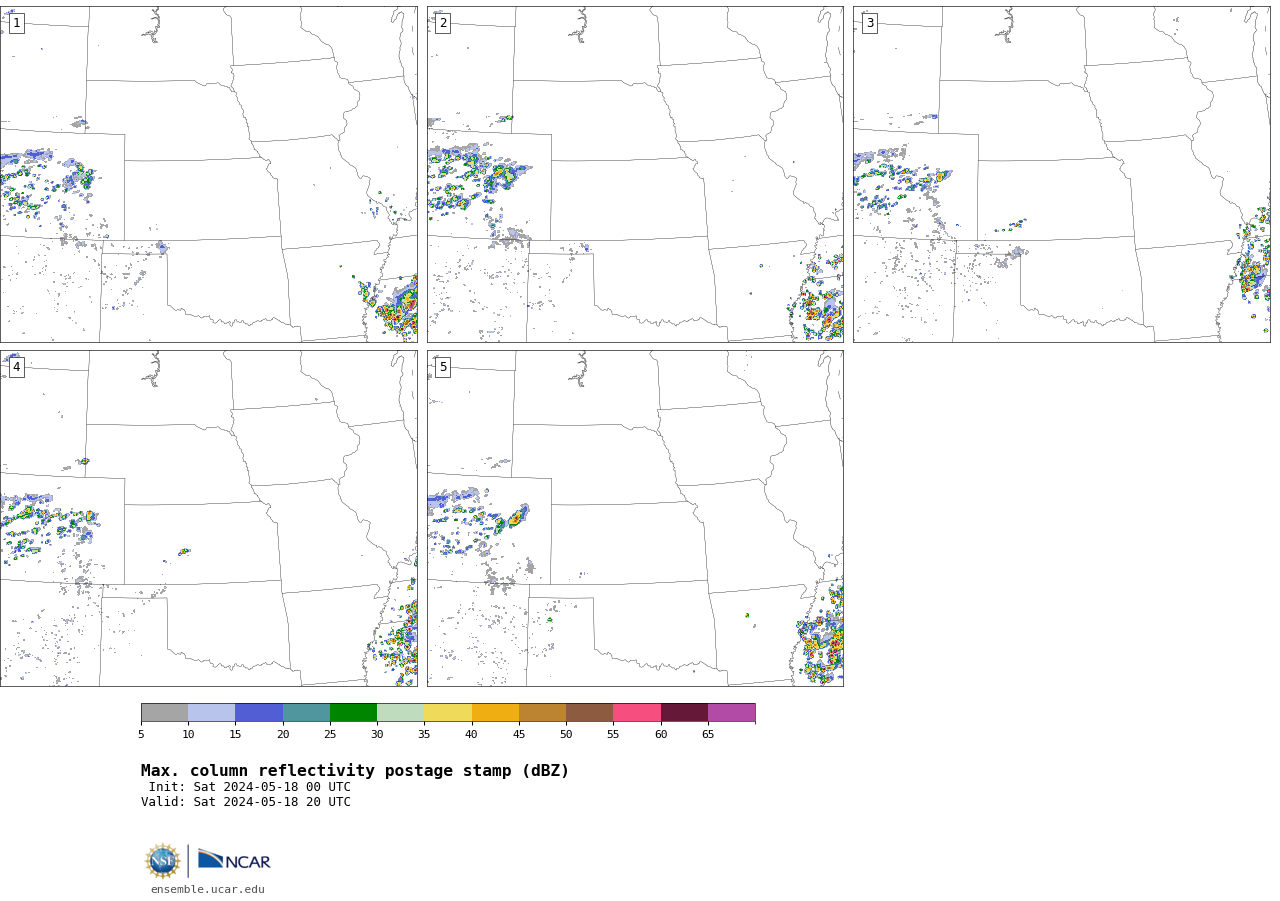The image size is (1280, 901).
Task: Click the 'Valid: Sat 2024-05-18 20 UTC' line
Action: [246, 802]
